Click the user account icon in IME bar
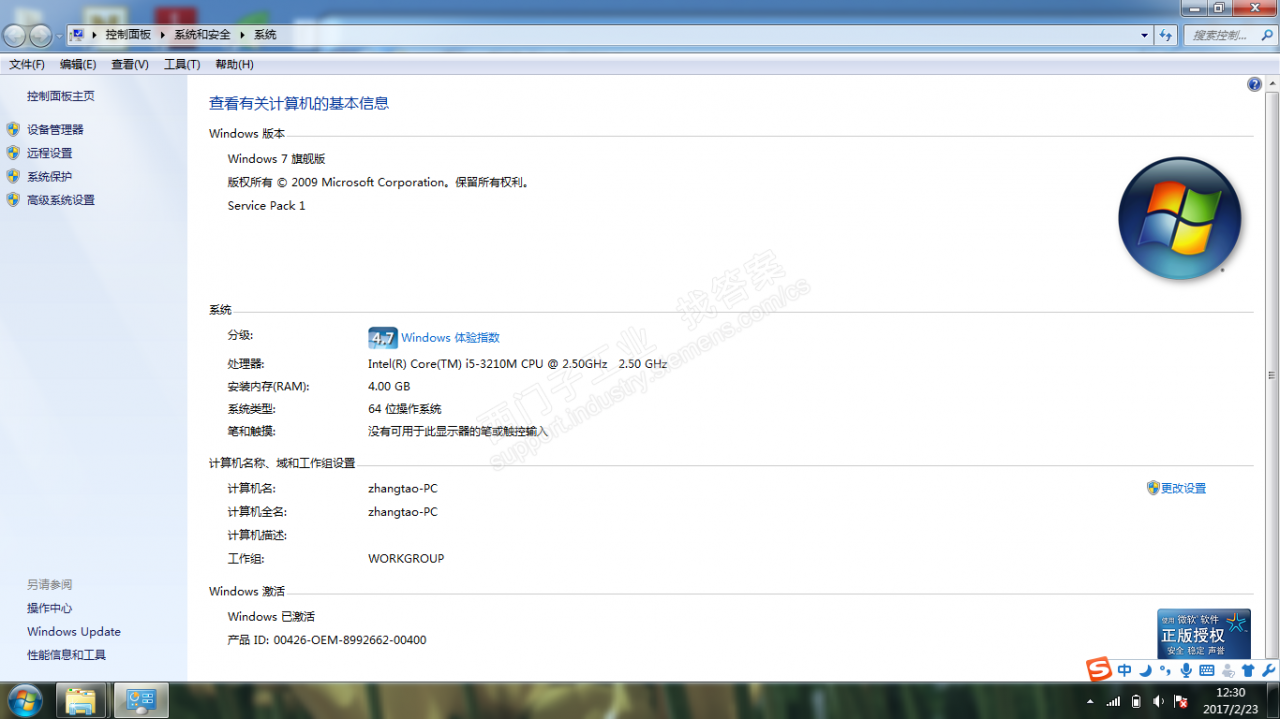The image size is (1280, 719). [x=1228, y=670]
